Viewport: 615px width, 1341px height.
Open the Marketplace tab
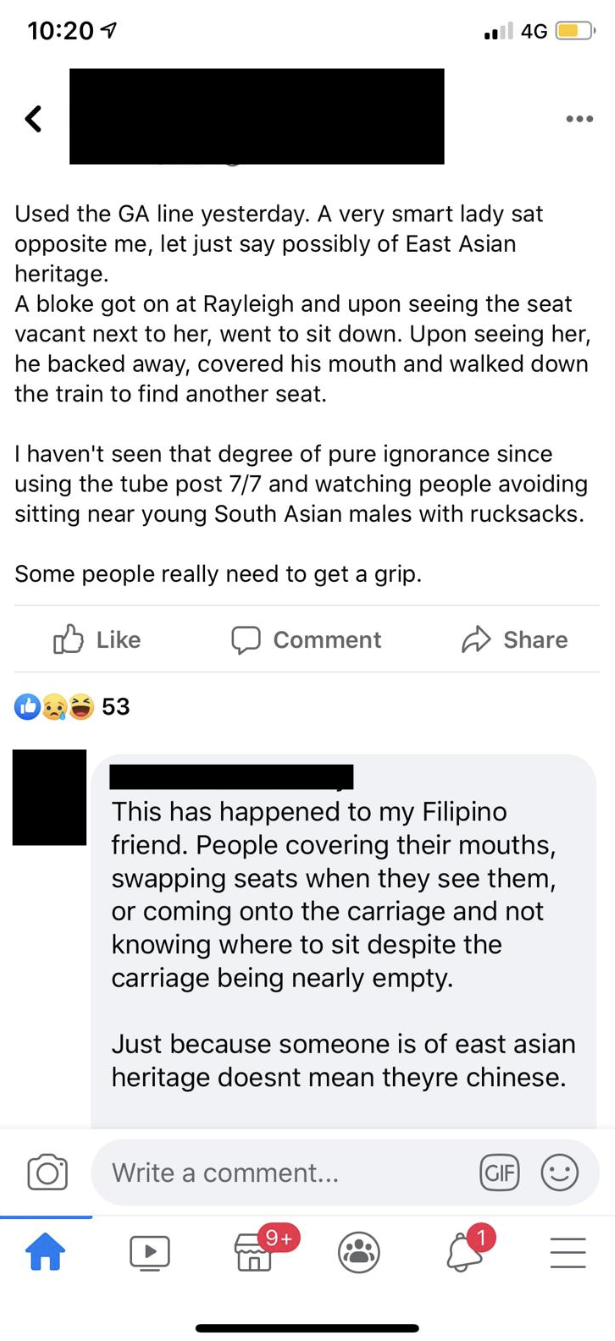coord(254,1251)
